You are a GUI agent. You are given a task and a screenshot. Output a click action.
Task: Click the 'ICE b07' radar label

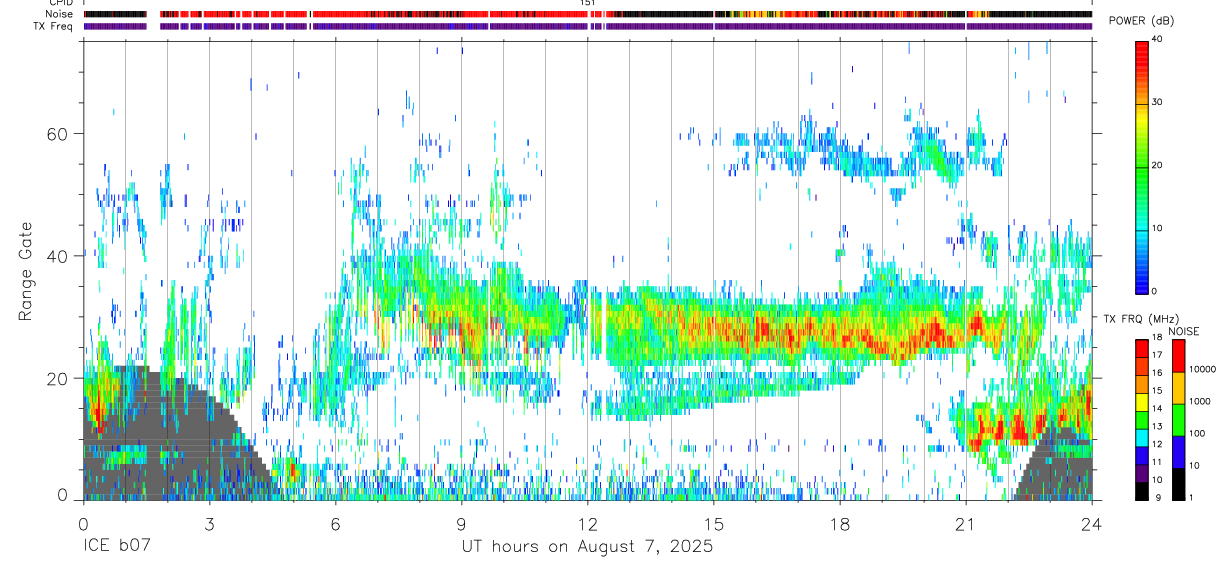[x=116, y=547]
